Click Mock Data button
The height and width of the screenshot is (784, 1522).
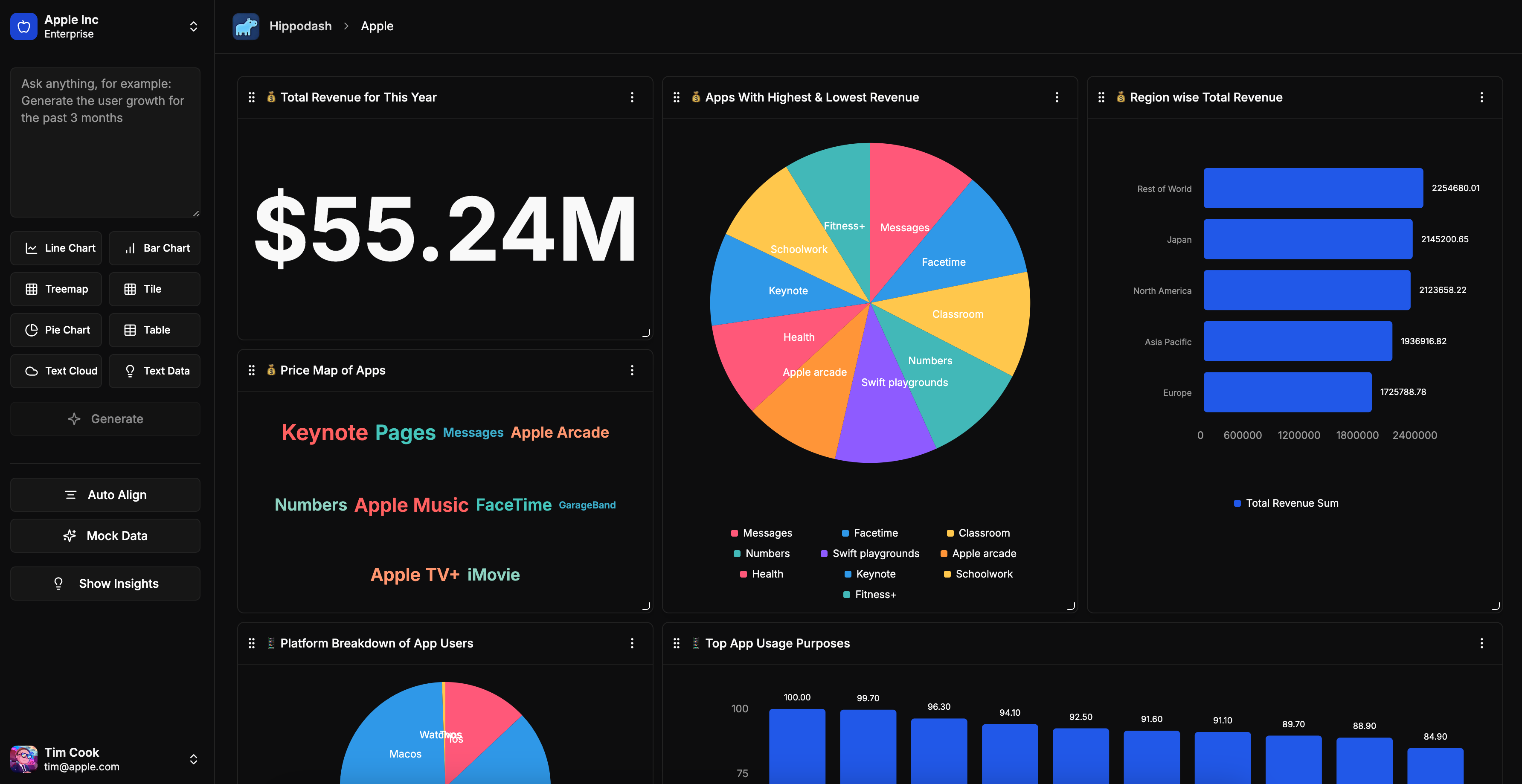pyautogui.click(x=105, y=536)
